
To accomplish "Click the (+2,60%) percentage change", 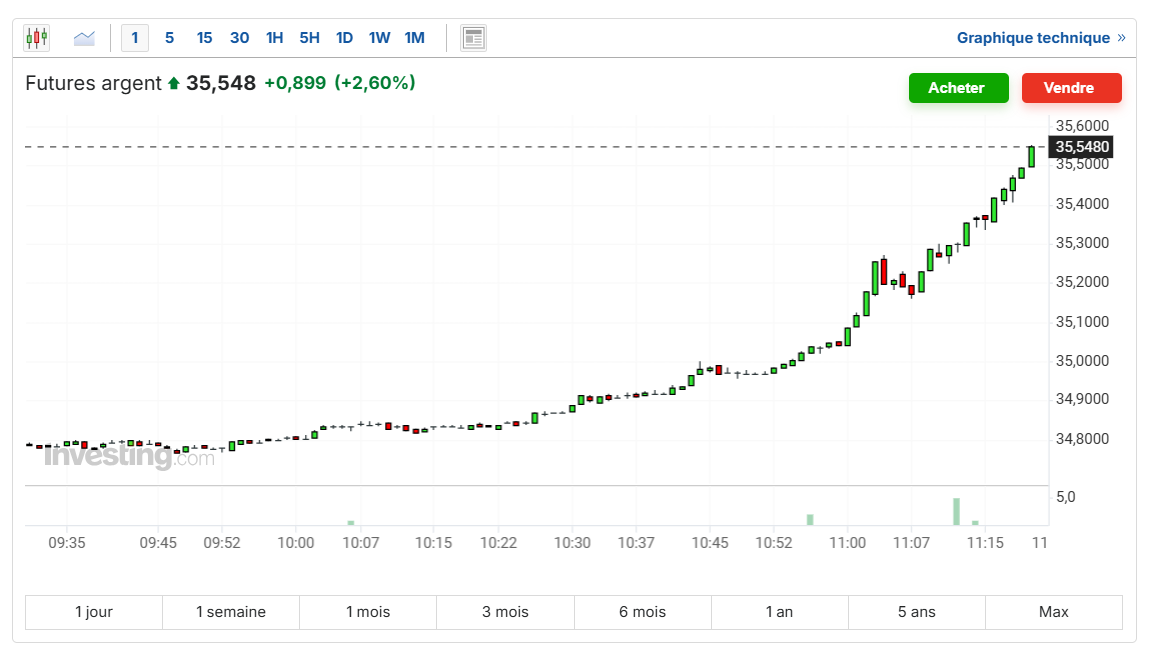I will (x=375, y=82).
